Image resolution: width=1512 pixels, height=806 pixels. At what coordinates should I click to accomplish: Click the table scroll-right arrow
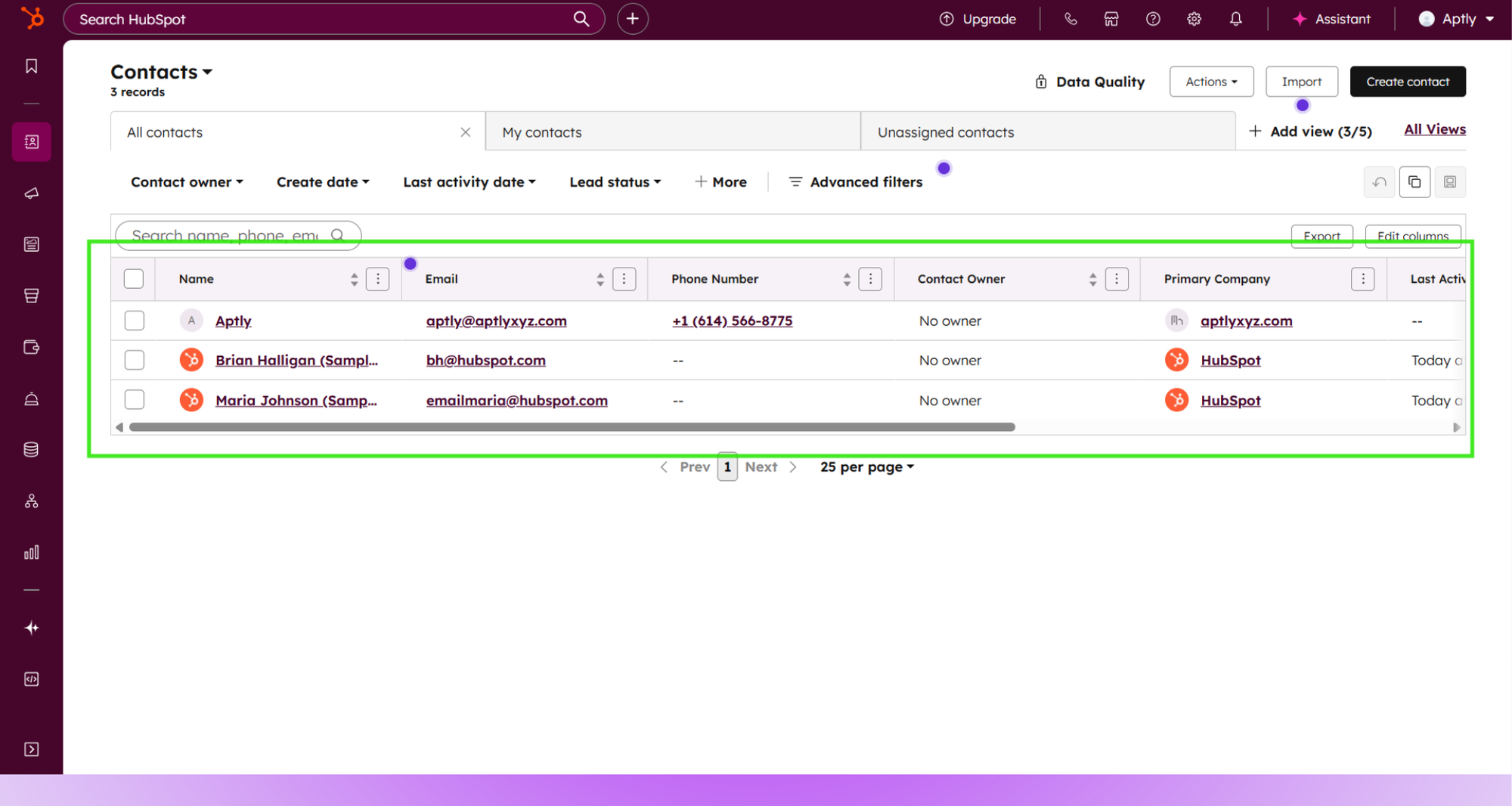coord(1456,427)
